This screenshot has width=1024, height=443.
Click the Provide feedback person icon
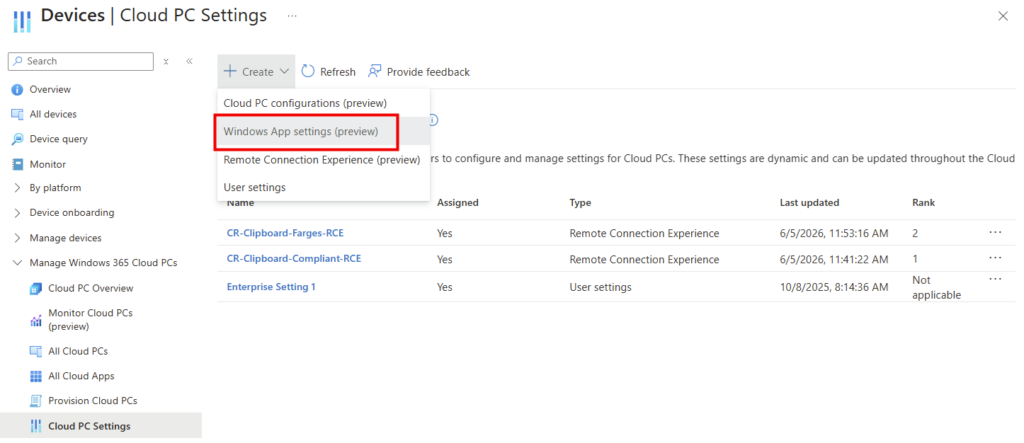(x=375, y=71)
